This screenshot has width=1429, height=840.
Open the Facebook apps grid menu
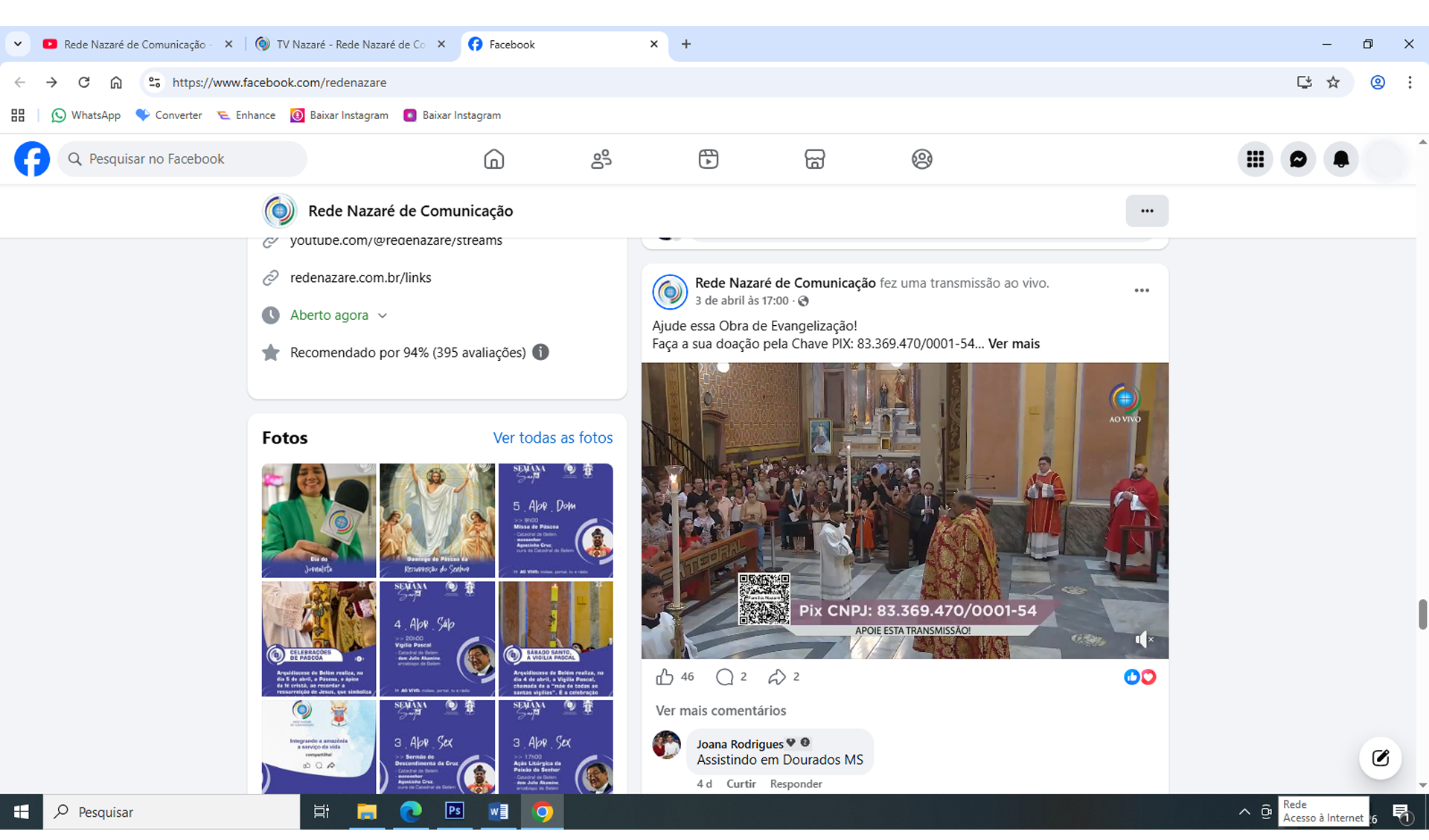tap(1255, 159)
